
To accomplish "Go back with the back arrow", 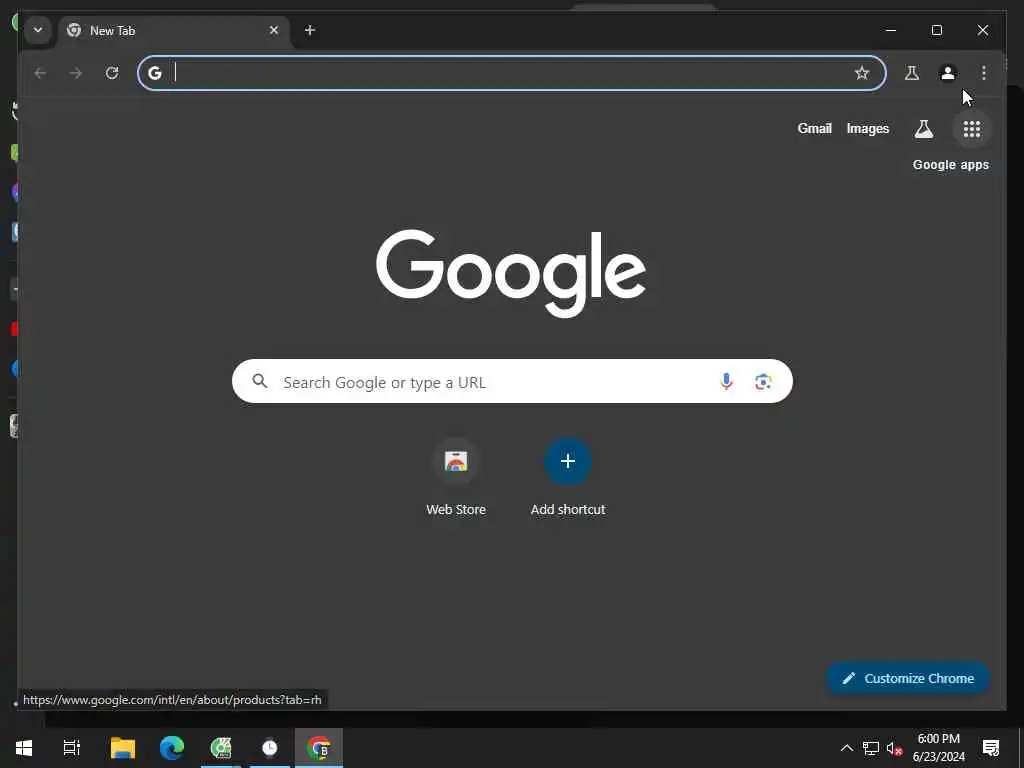I will tap(40, 72).
